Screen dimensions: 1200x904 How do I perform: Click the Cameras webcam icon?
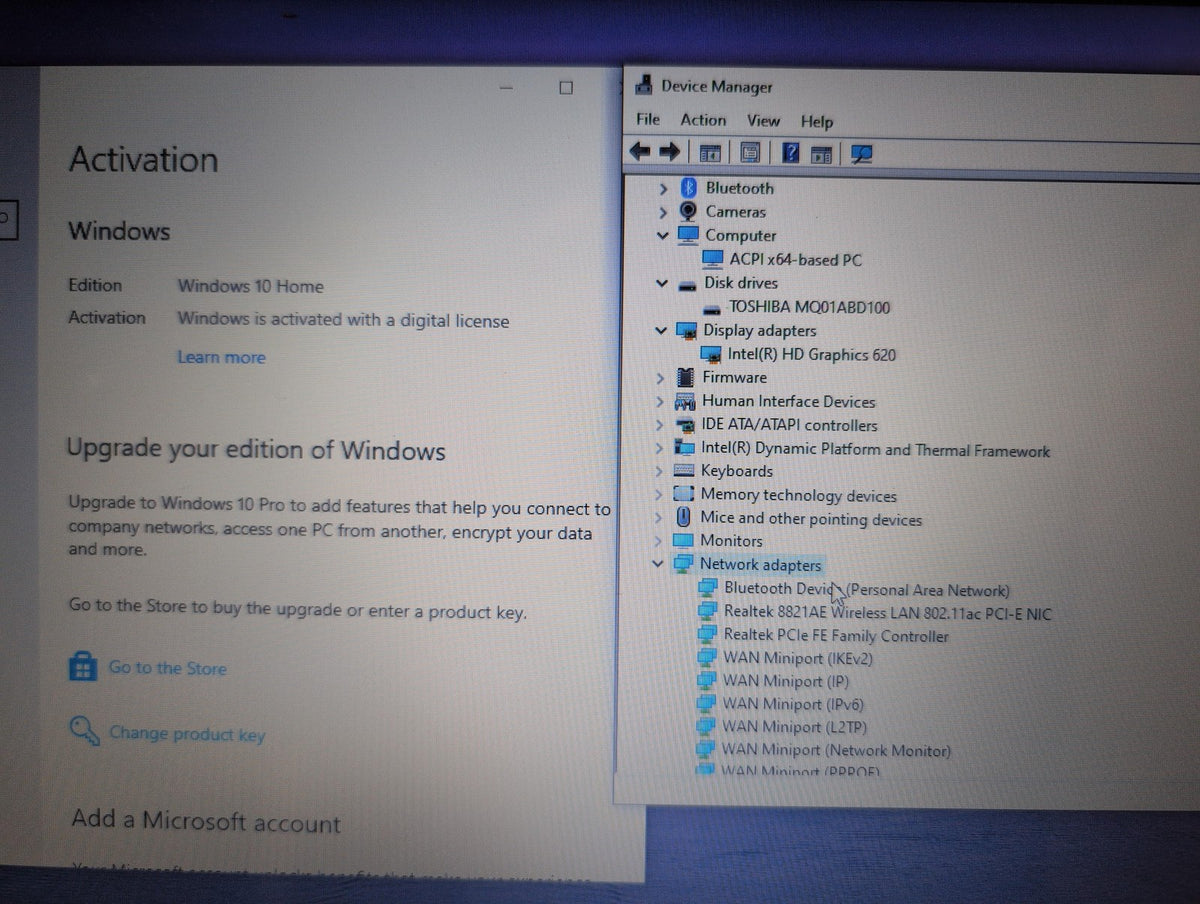[688, 211]
